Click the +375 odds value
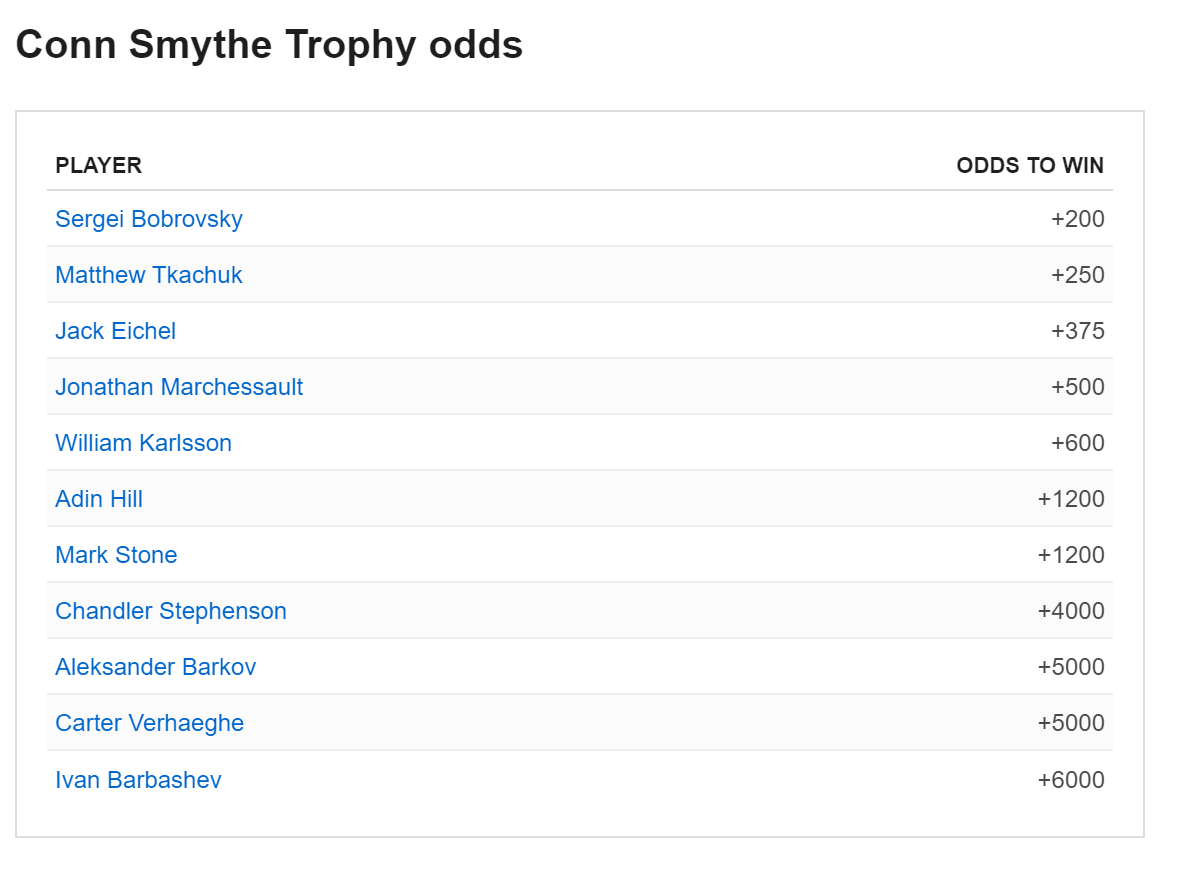Image resolution: width=1199 pixels, height=870 pixels. [1077, 331]
